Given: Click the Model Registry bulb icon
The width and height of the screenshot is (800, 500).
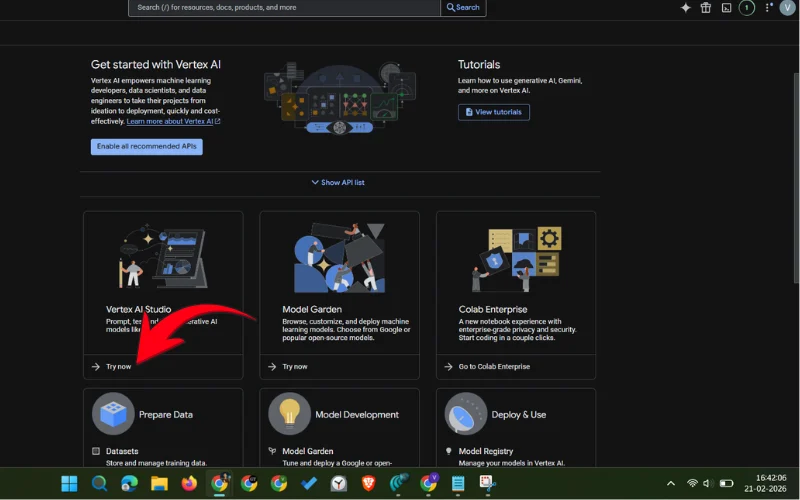Looking at the screenshot, I should coord(448,452).
